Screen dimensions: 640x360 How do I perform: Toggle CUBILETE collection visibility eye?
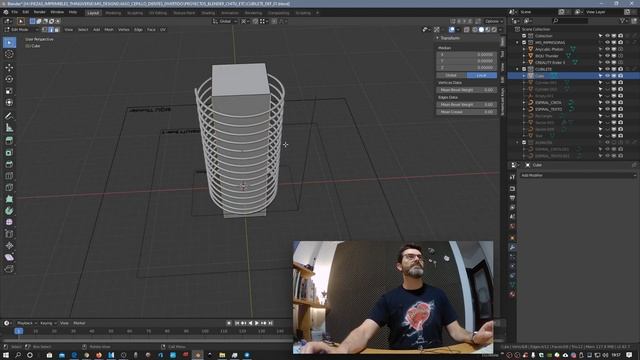click(607, 69)
